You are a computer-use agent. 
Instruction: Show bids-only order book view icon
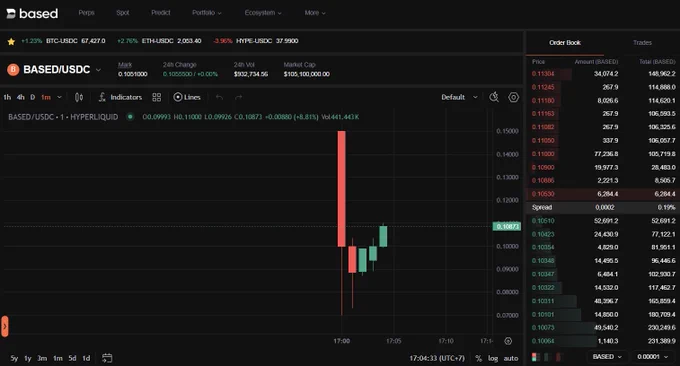[x=547, y=357]
